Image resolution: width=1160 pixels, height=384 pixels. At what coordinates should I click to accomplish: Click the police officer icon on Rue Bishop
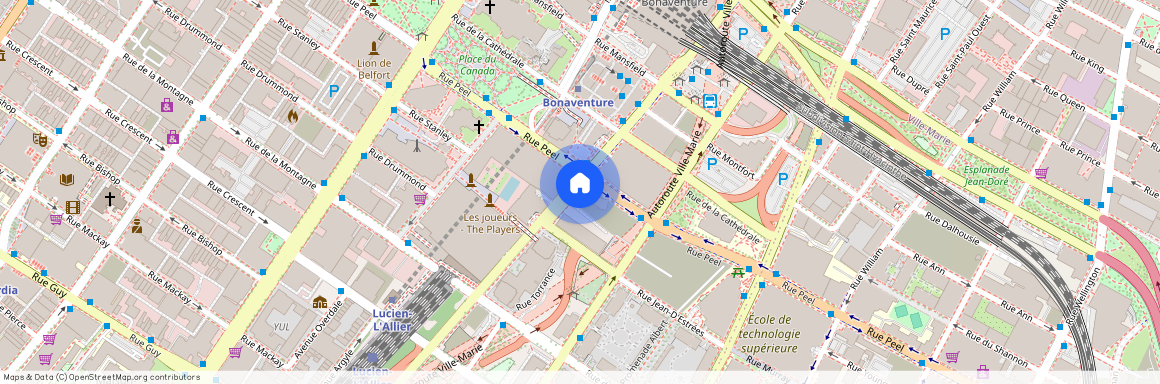[x=137, y=226]
